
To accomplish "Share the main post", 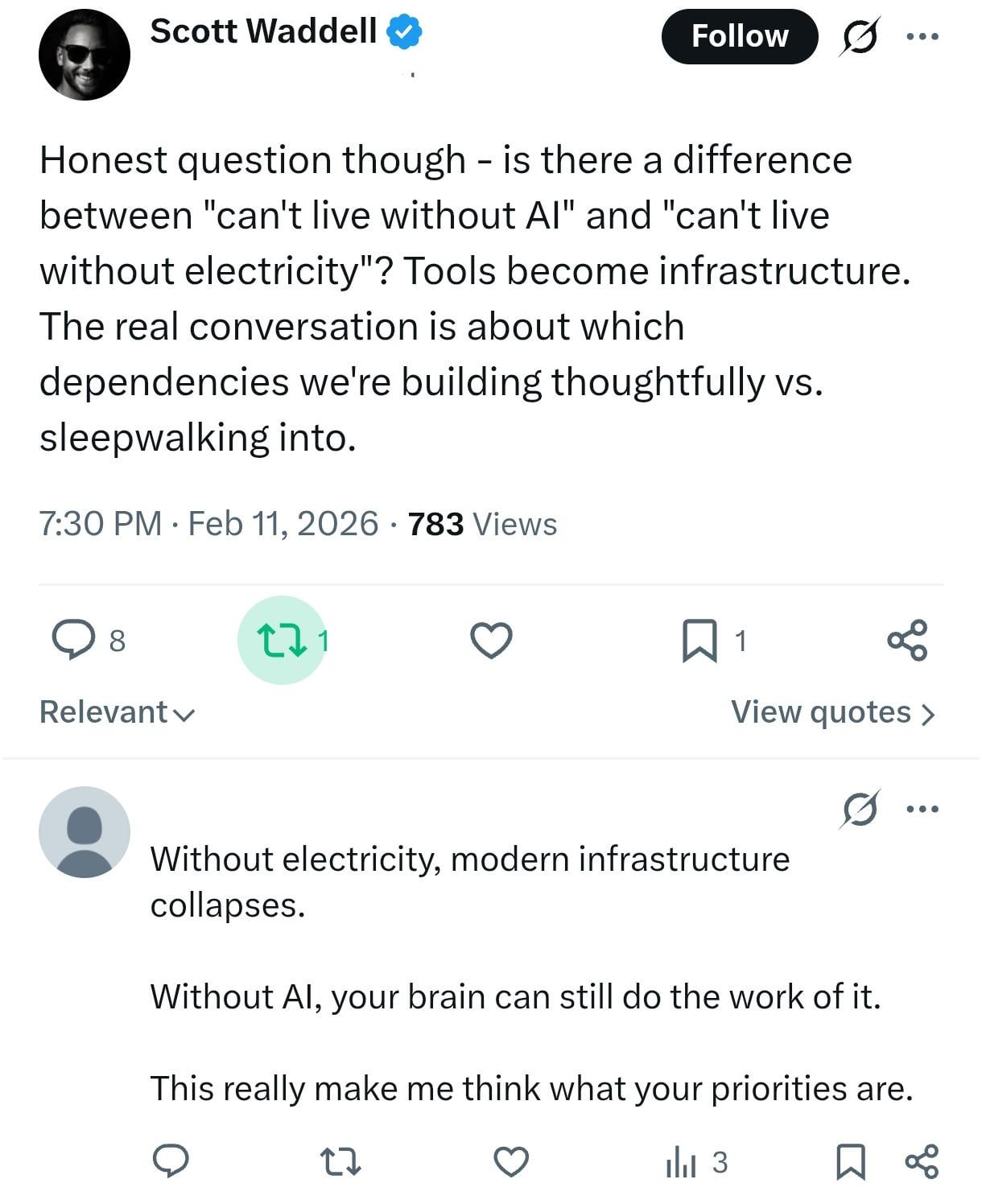I will click(907, 640).
